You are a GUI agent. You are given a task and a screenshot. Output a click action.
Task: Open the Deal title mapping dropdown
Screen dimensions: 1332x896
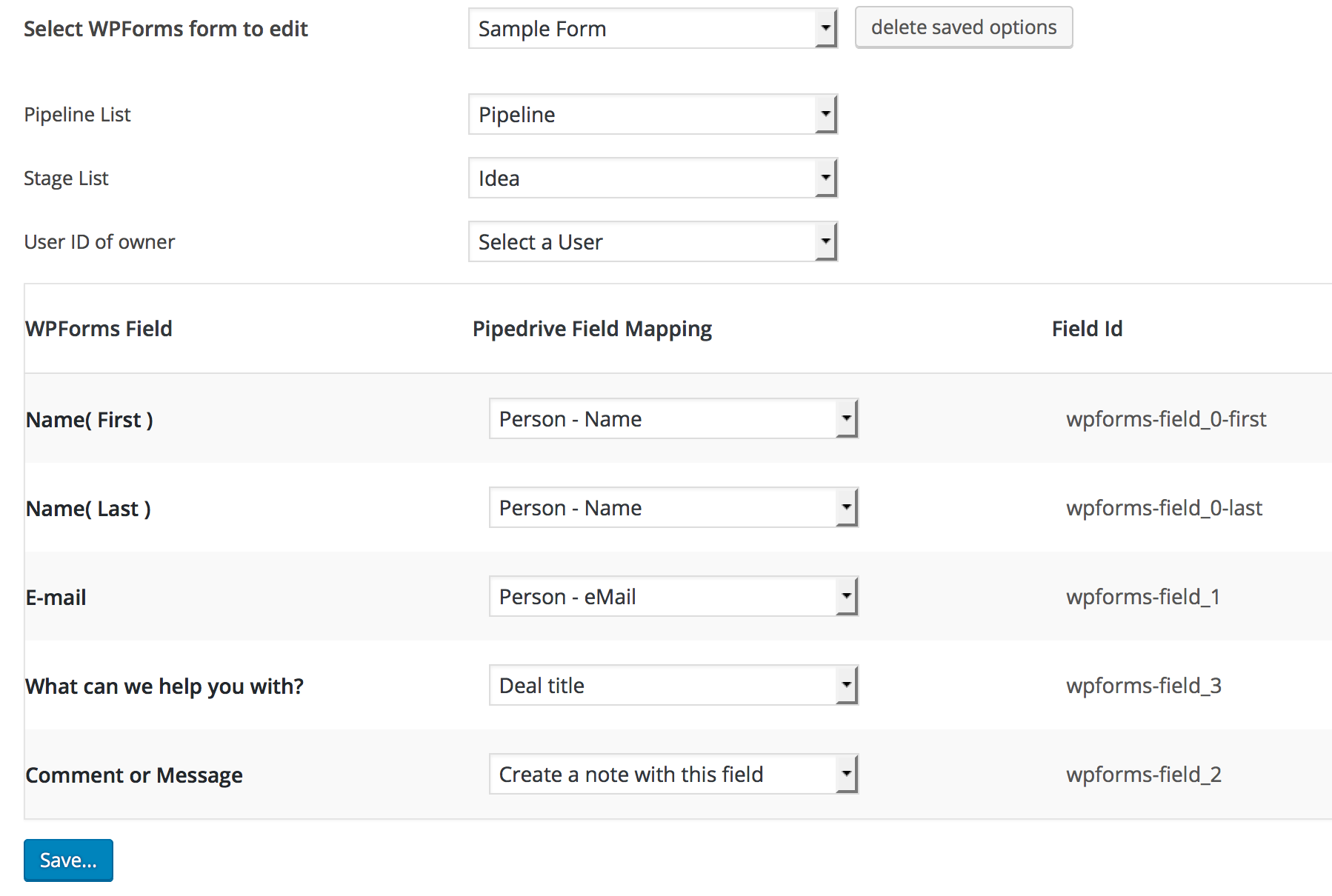(x=673, y=685)
